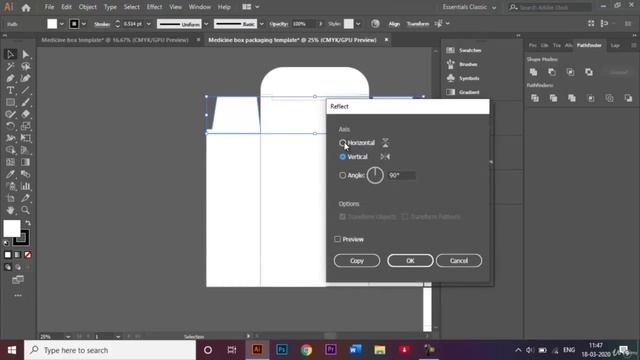Screen dimensions: 640x360
Task: Open the Window menu
Action: pos(200,7)
